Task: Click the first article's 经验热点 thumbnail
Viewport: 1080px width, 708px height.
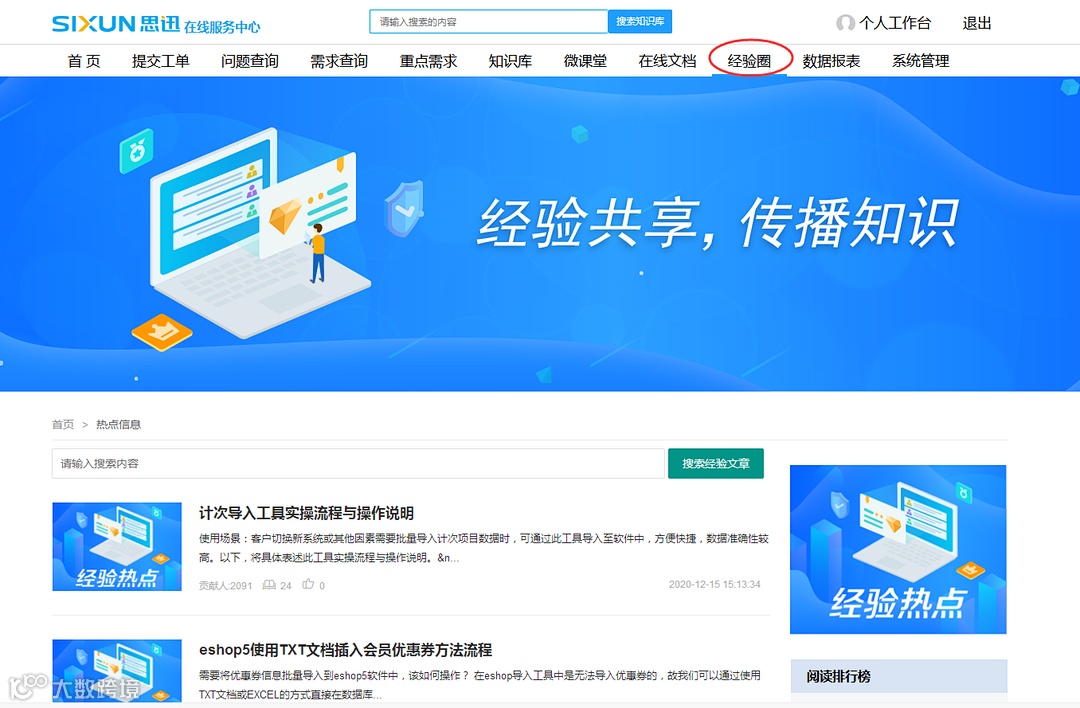Action: point(117,546)
